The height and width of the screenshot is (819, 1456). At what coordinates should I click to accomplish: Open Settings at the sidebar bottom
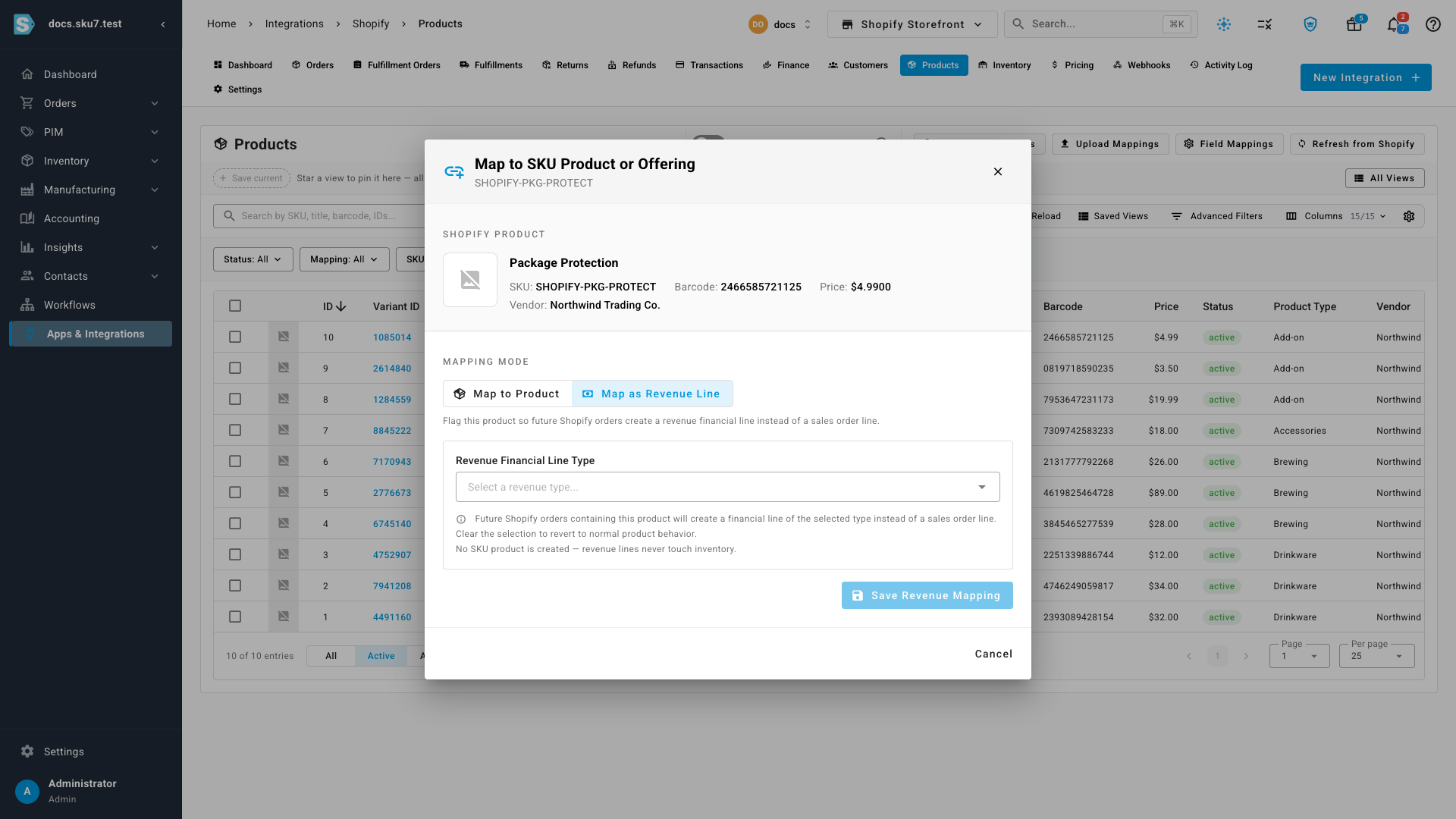coord(91,752)
